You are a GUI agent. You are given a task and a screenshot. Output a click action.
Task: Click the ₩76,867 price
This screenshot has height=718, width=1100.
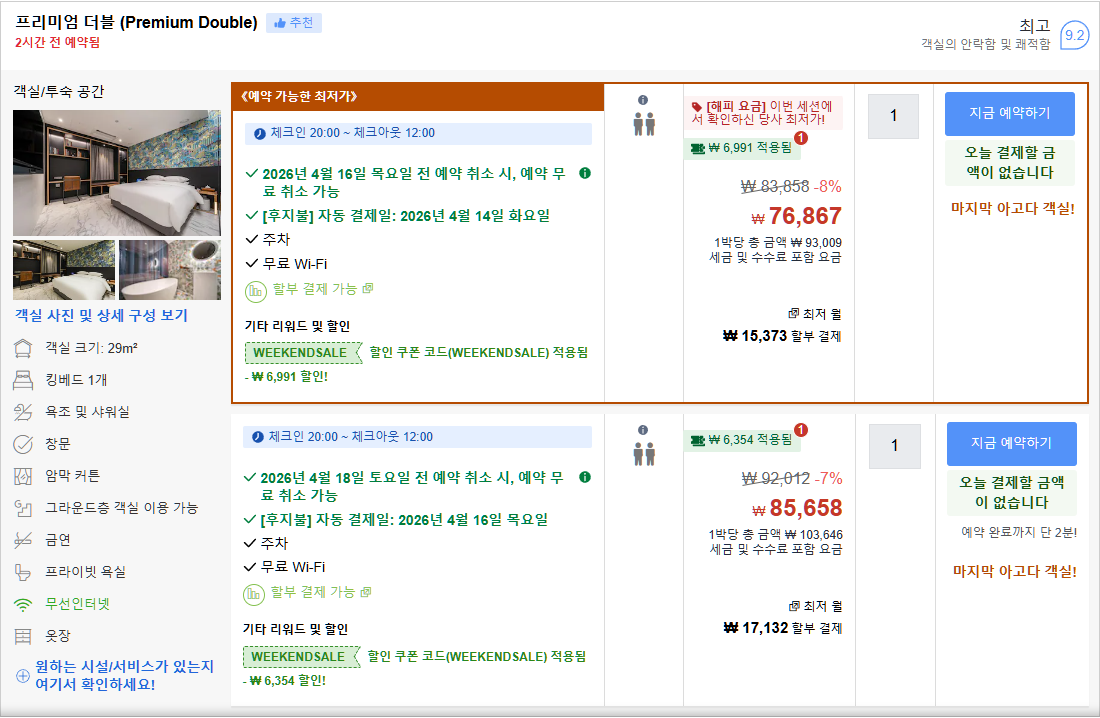point(796,216)
